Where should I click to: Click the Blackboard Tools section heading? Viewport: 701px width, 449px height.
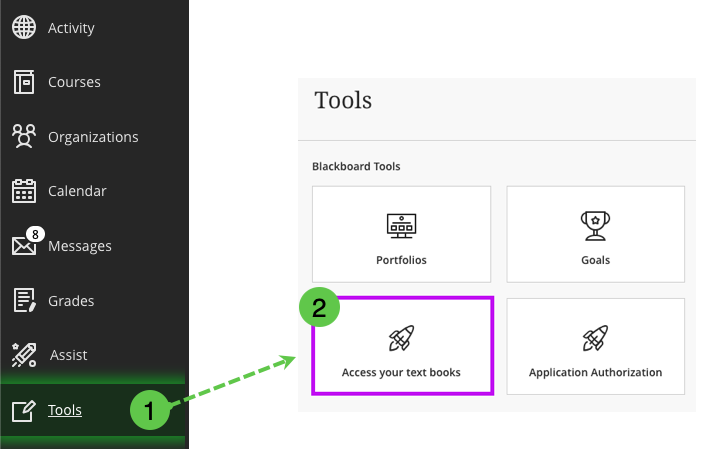356,166
